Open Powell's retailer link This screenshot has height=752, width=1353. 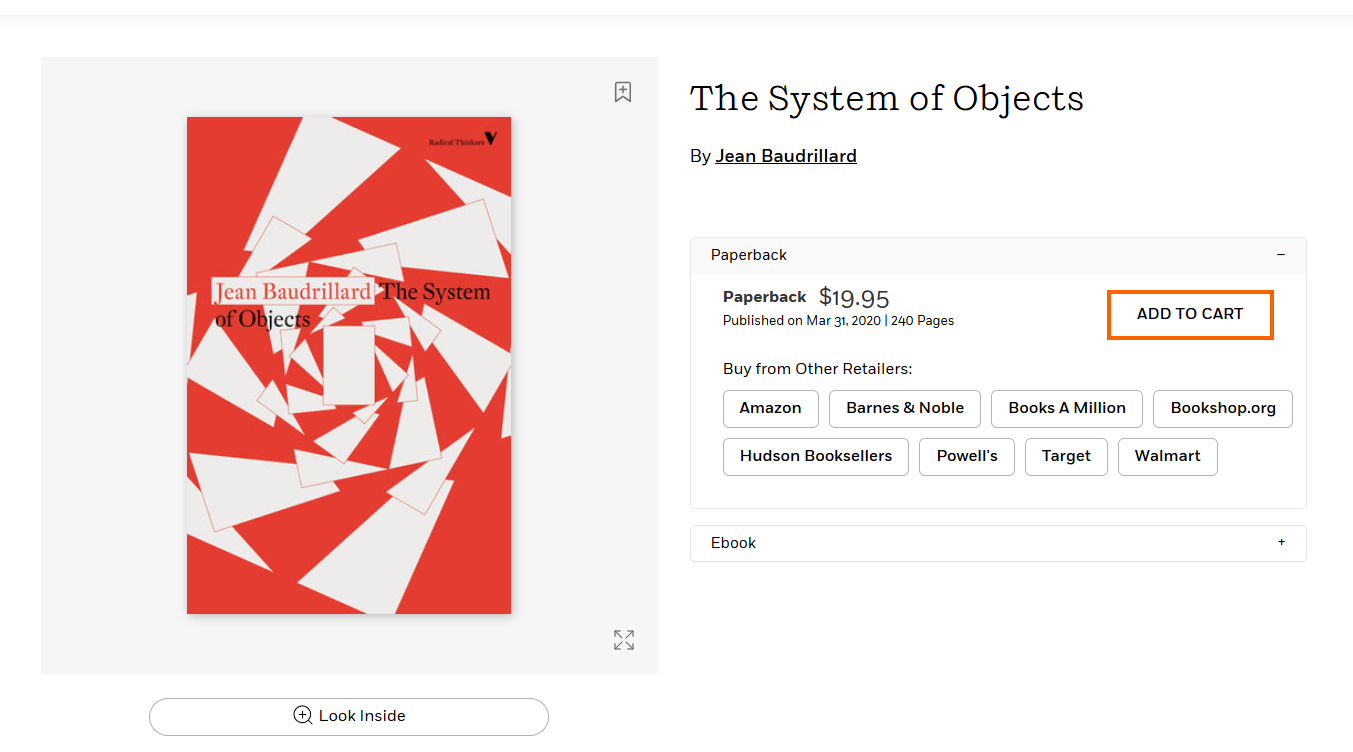tap(966, 456)
